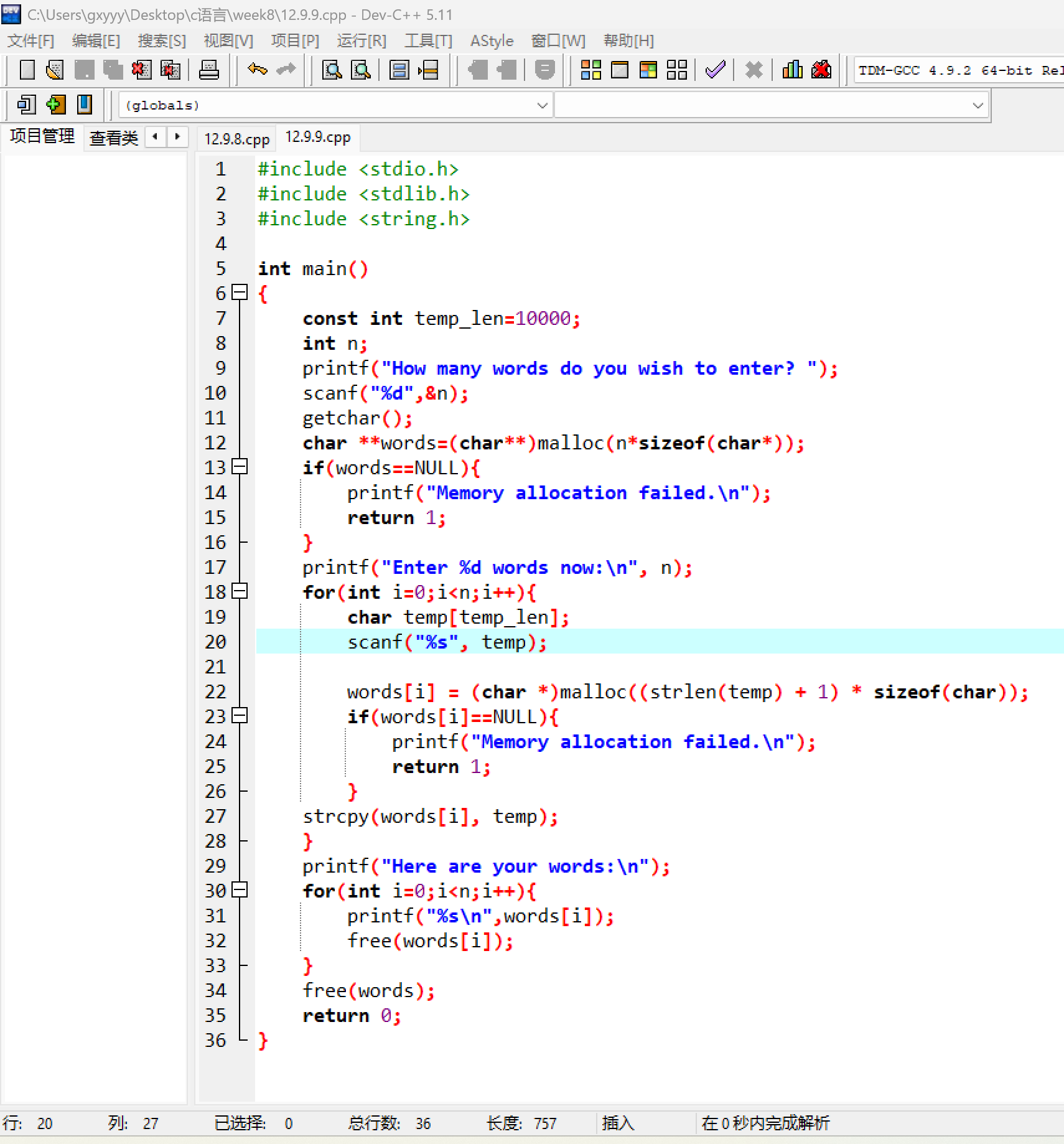Open the 视图[V] menu
This screenshot has width=1064, height=1144.
pos(228,41)
